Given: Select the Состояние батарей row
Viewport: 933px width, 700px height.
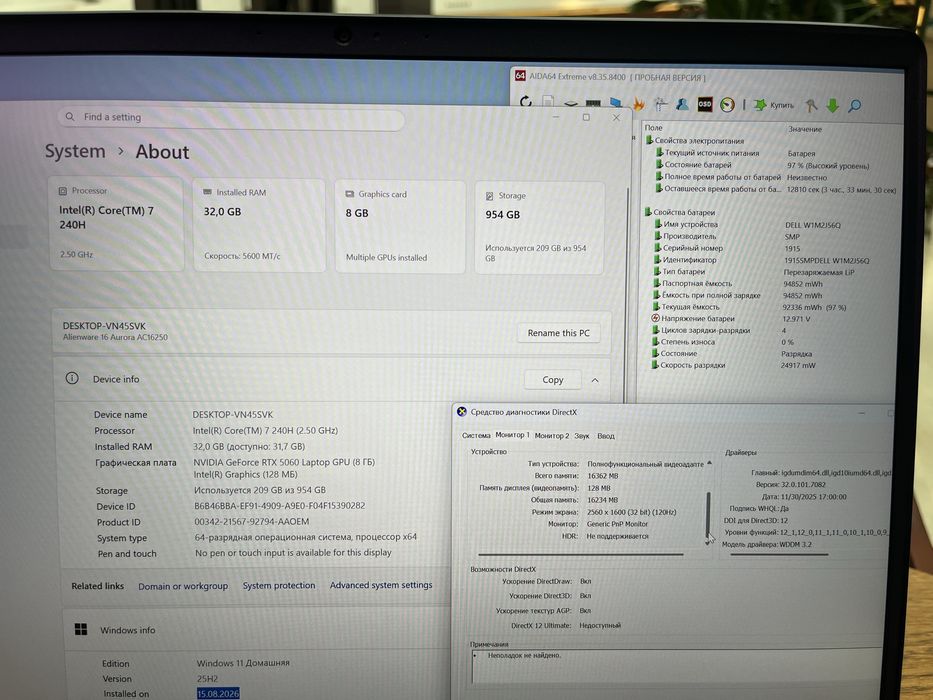Looking at the screenshot, I should coord(762,165).
